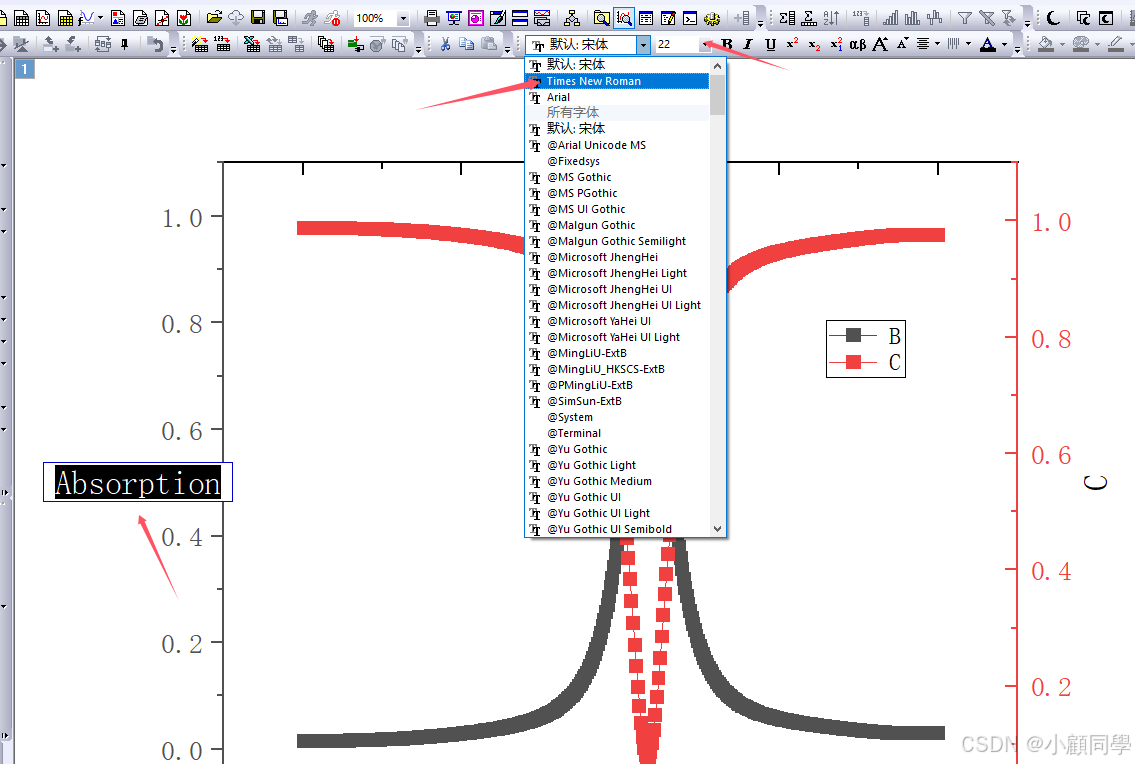This screenshot has height=764, width=1135.
Task: Choose @MingLiU_HKSCS-ExtB font entry
Action: (x=617, y=369)
